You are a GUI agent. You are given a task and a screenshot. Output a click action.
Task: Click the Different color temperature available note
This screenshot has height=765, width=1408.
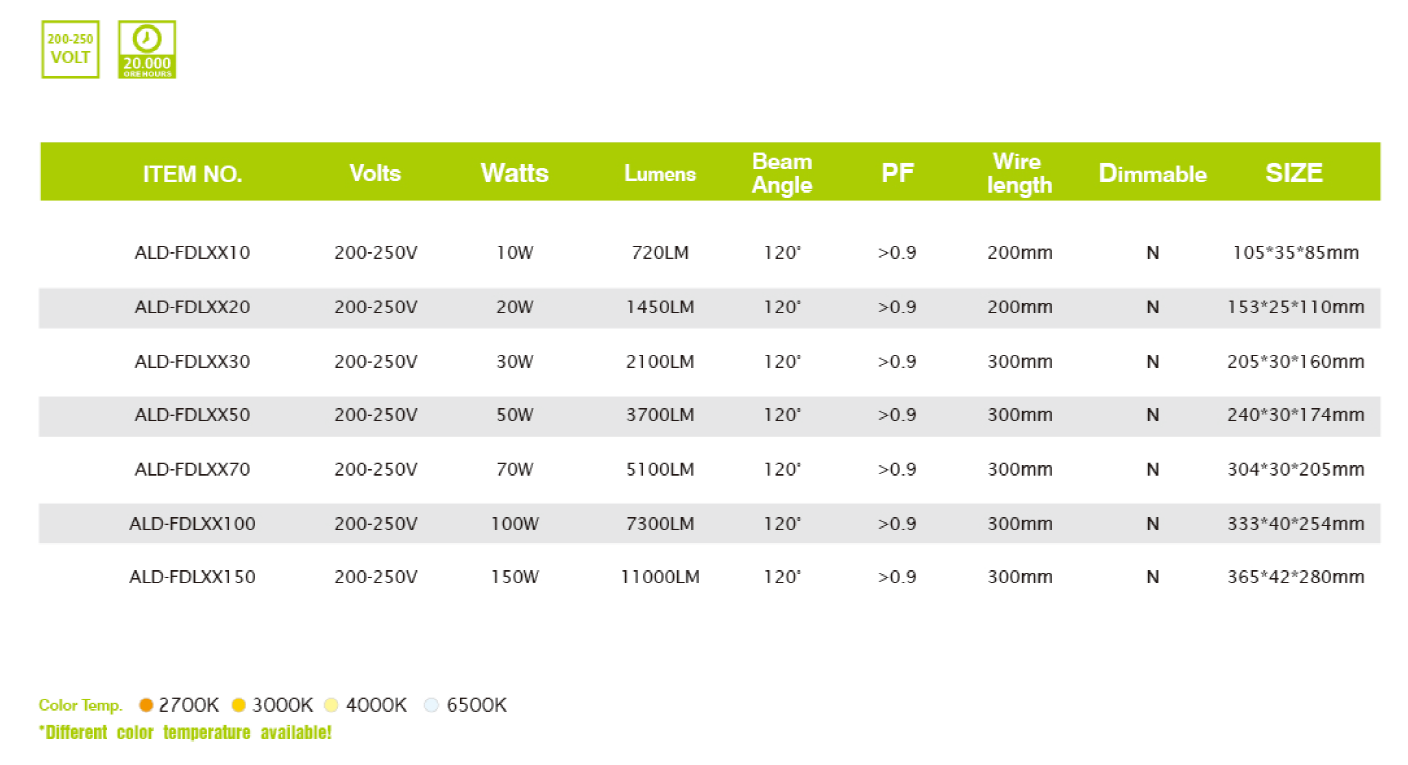[185, 733]
